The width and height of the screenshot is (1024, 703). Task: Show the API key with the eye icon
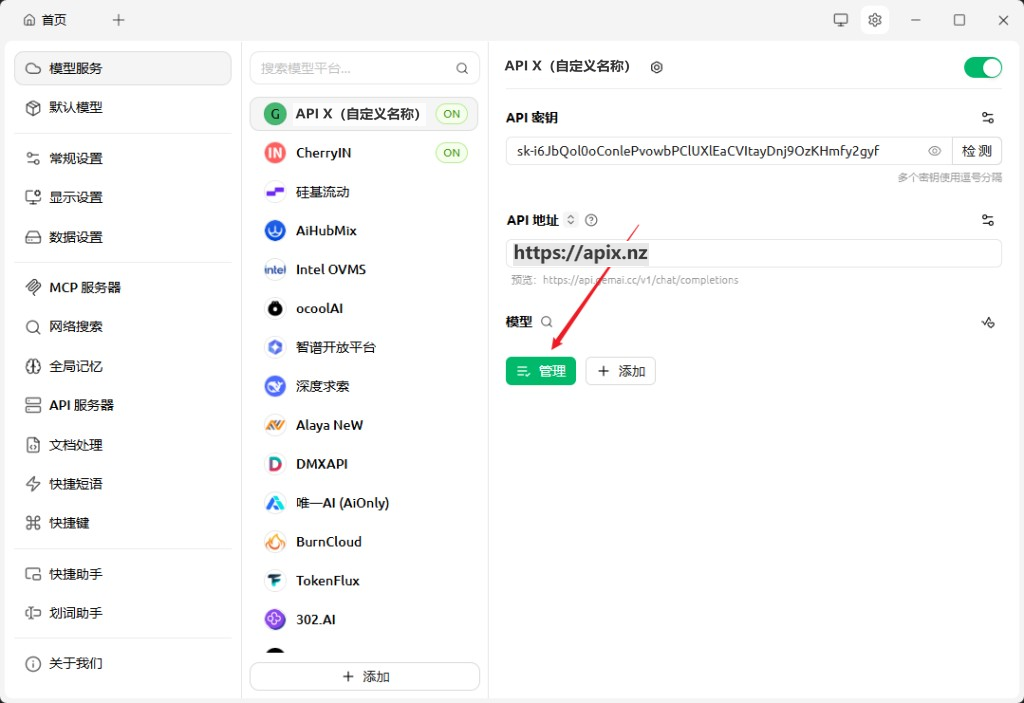(x=935, y=151)
